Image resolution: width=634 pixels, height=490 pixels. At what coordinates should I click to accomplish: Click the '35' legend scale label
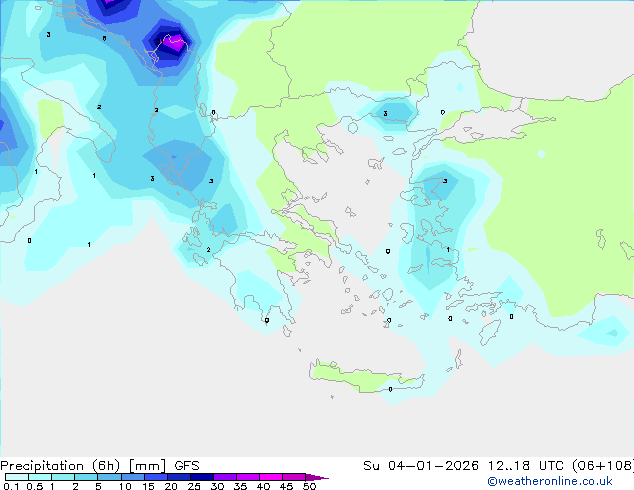pos(240,486)
